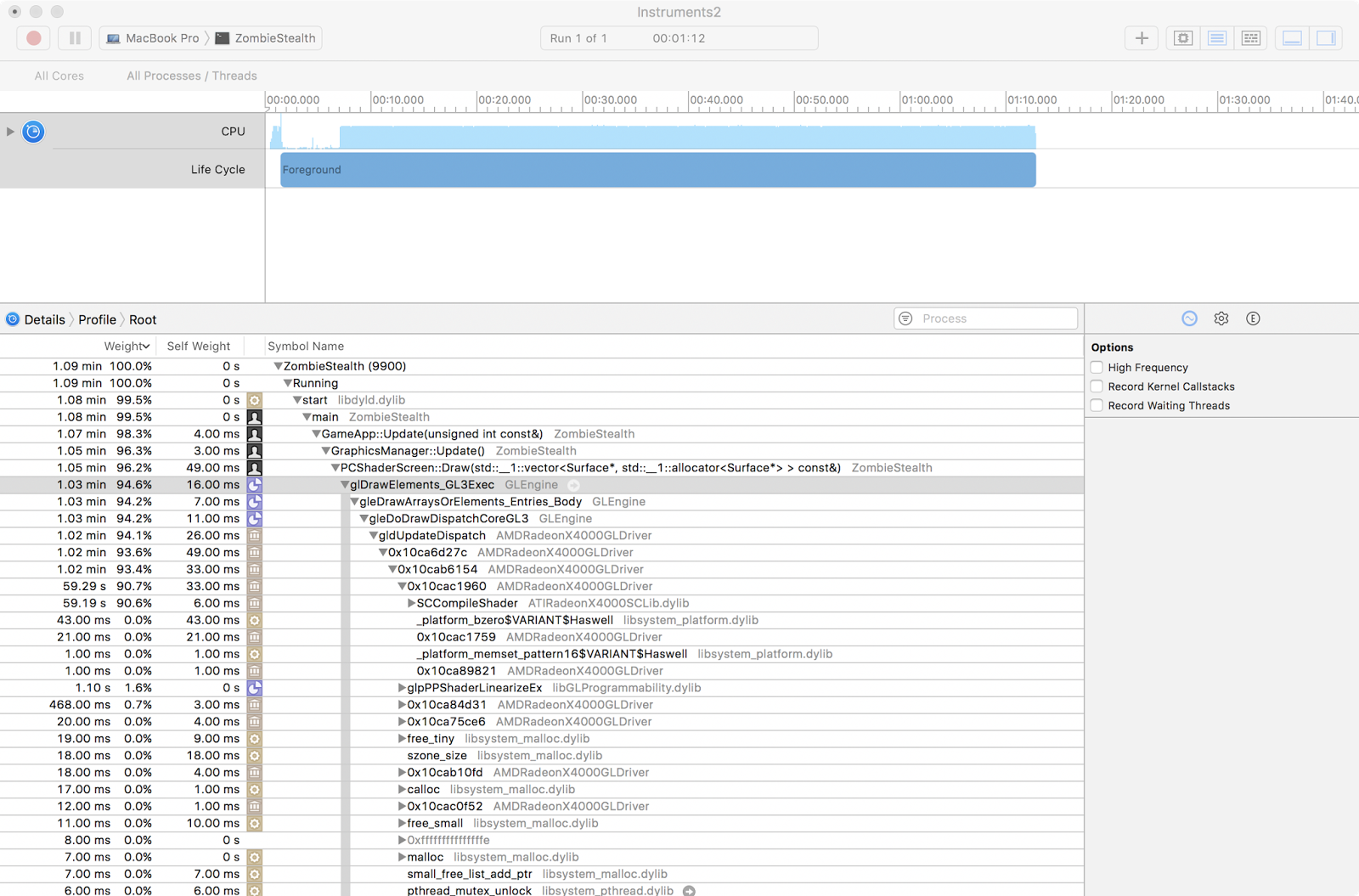Image resolution: width=1359 pixels, height=896 pixels.
Task: Add a new instrument with plus button
Action: pos(1142,38)
